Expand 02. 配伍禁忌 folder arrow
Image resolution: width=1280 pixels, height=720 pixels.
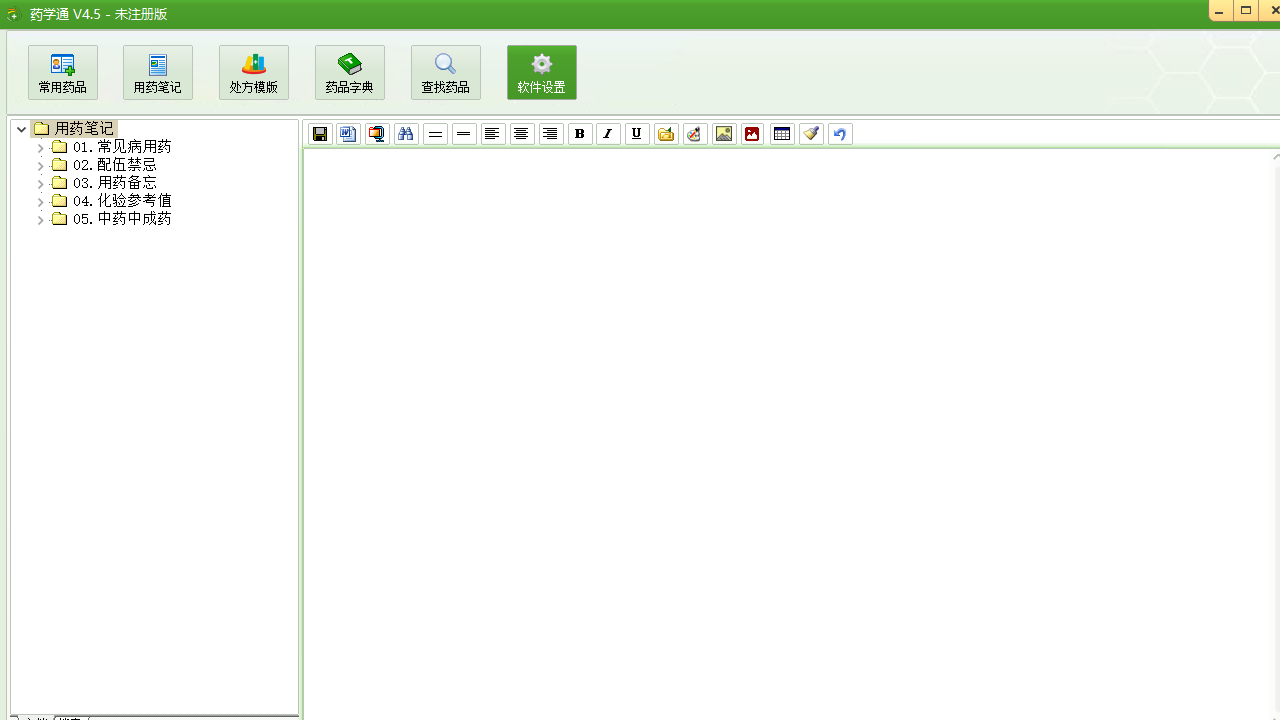[40, 166]
